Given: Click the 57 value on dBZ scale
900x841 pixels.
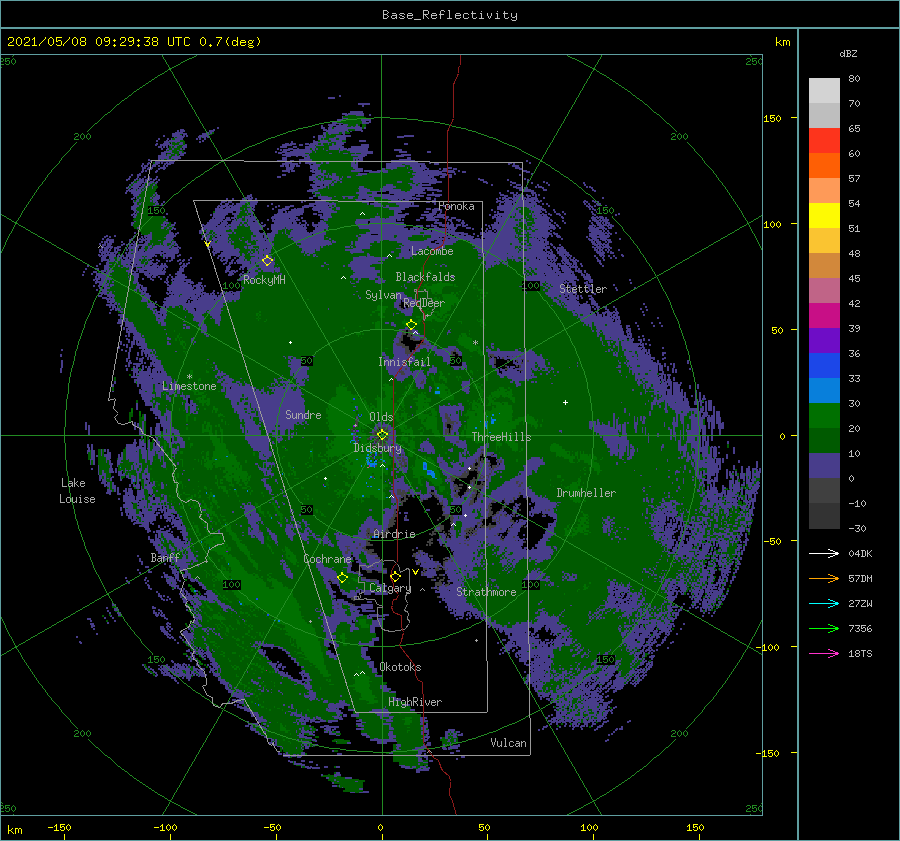Looking at the screenshot, I should tap(854, 179).
